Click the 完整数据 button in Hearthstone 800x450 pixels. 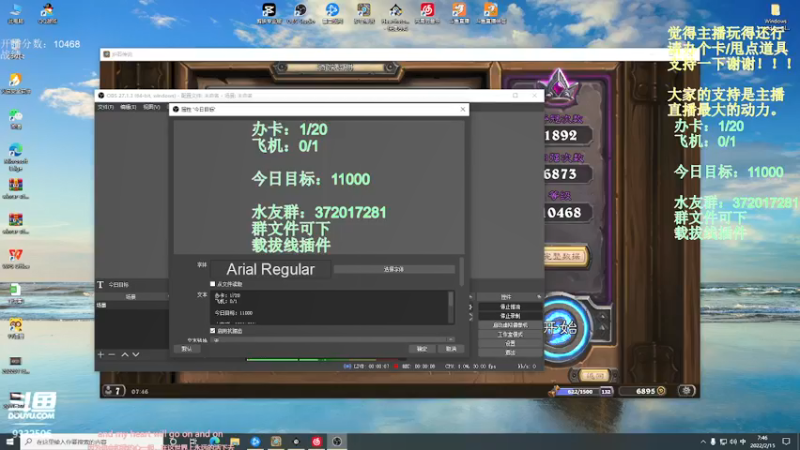[x=563, y=256]
